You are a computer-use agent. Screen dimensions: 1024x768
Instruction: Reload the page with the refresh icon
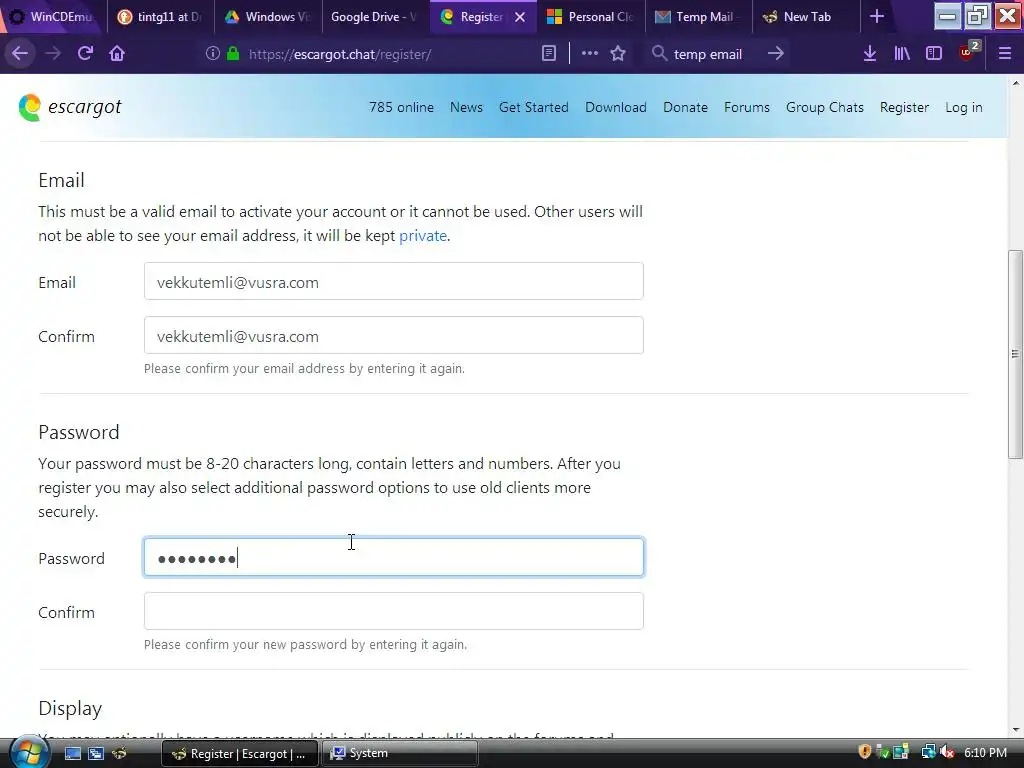click(x=85, y=54)
